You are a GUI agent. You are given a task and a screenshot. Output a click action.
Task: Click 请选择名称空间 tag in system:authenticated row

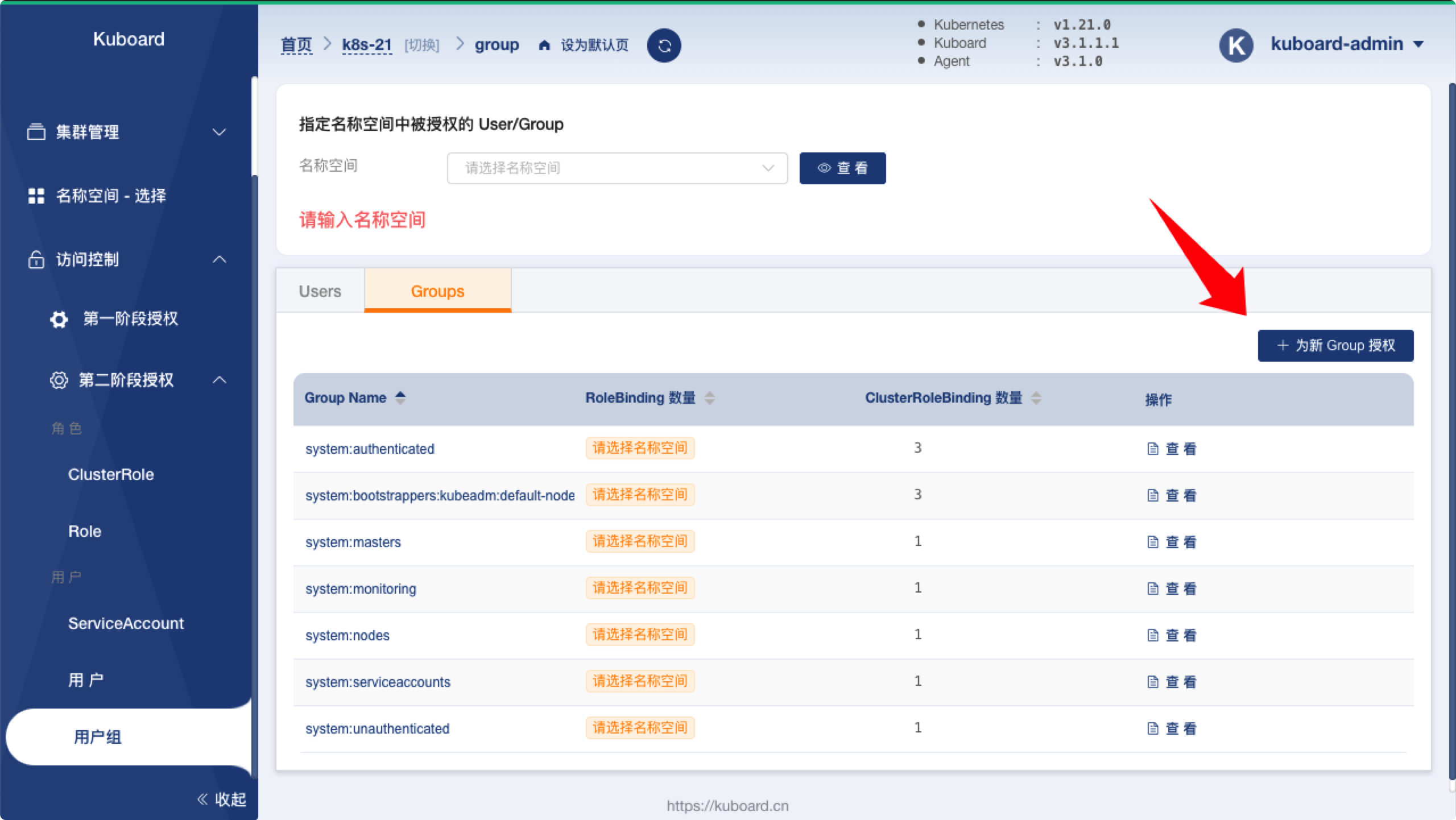tap(640, 448)
